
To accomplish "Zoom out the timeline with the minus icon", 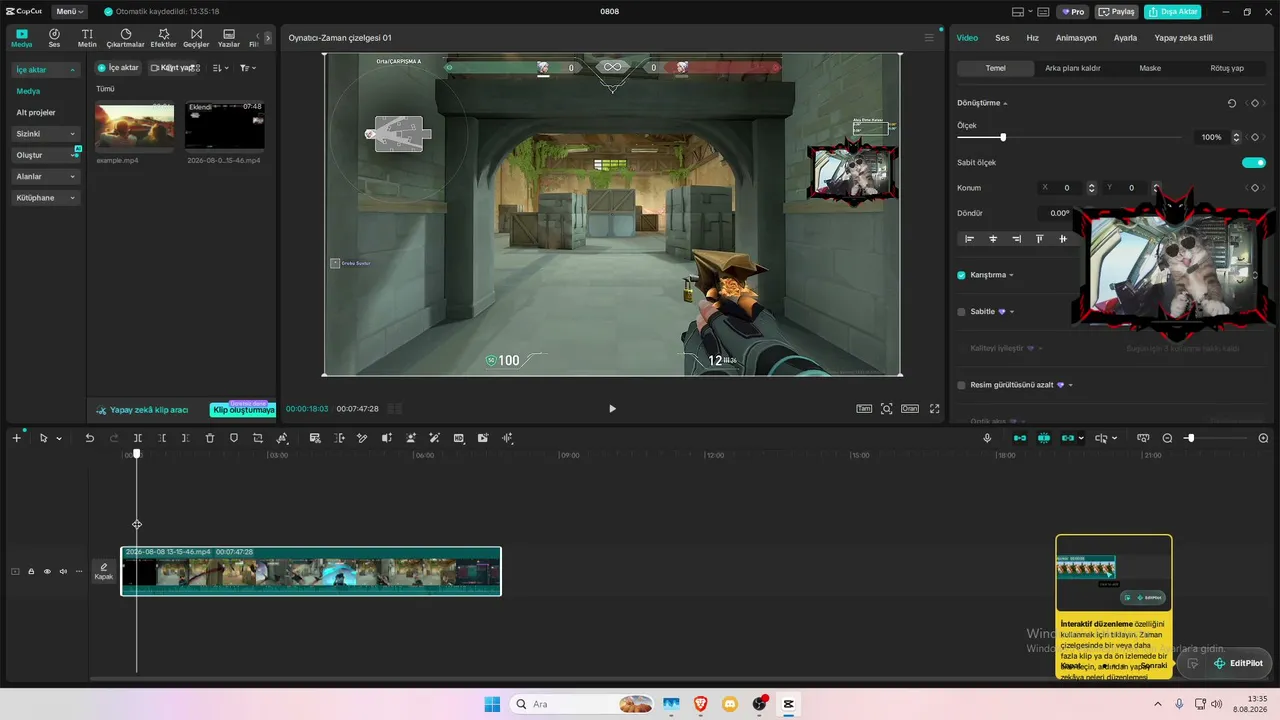I will [x=1167, y=438].
